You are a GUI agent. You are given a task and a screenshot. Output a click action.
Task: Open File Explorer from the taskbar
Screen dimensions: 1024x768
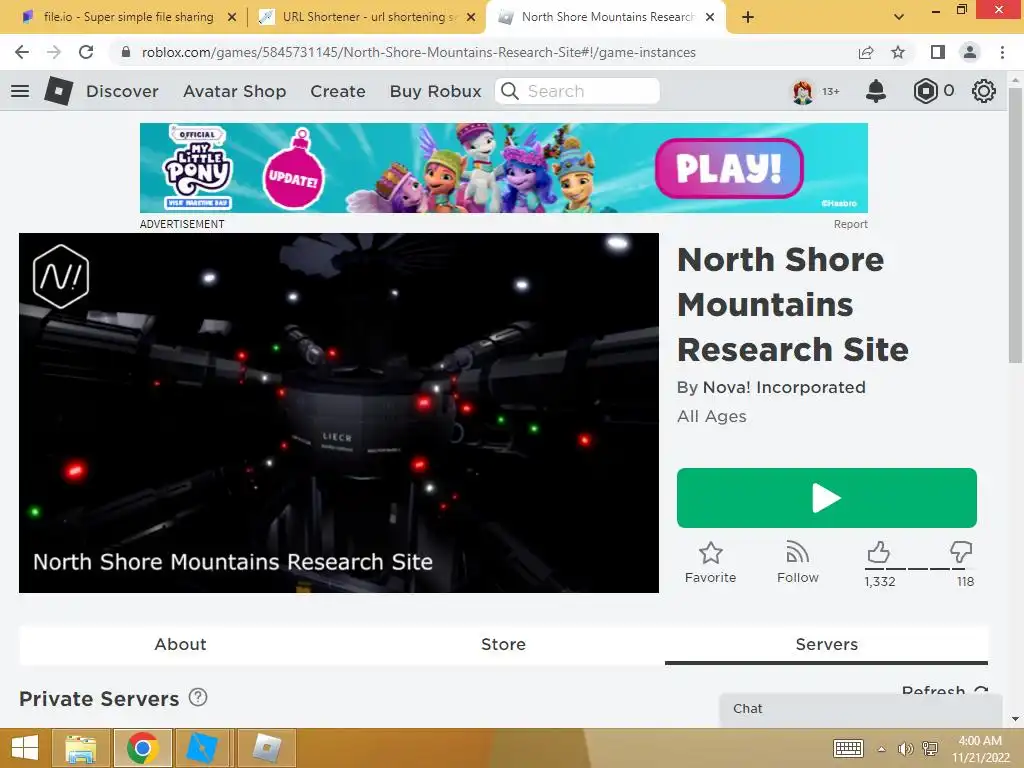(x=81, y=748)
